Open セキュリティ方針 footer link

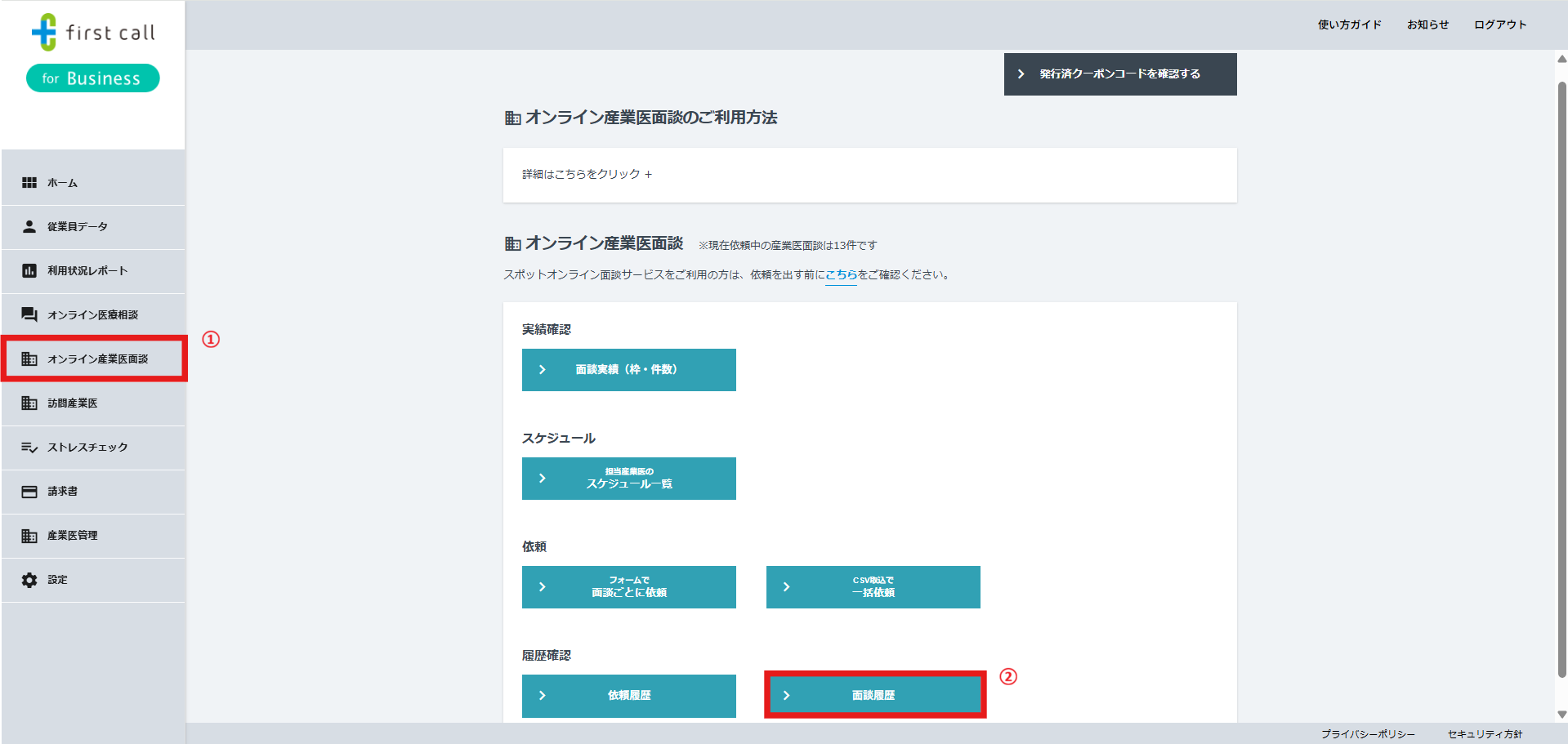coord(1485,734)
